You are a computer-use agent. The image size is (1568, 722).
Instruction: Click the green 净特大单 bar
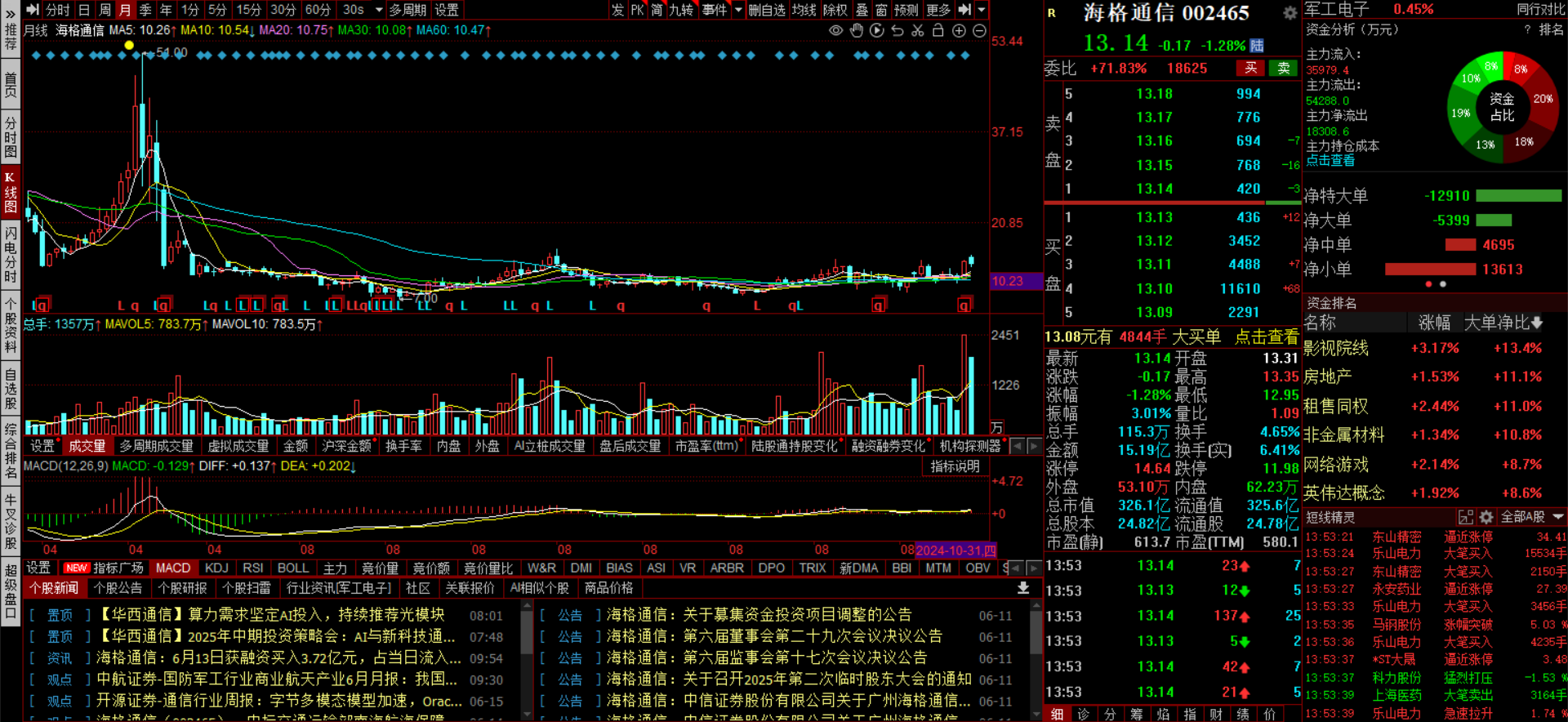pyautogui.click(x=1519, y=196)
